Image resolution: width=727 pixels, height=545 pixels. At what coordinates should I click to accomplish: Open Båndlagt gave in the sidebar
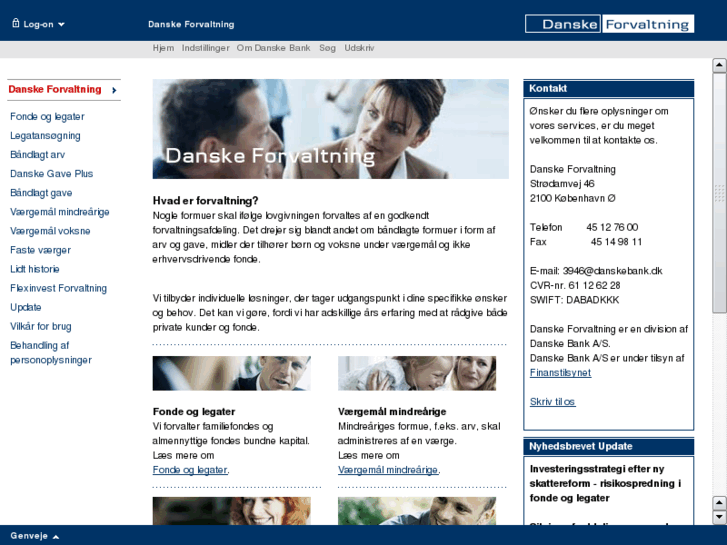tap(41, 192)
